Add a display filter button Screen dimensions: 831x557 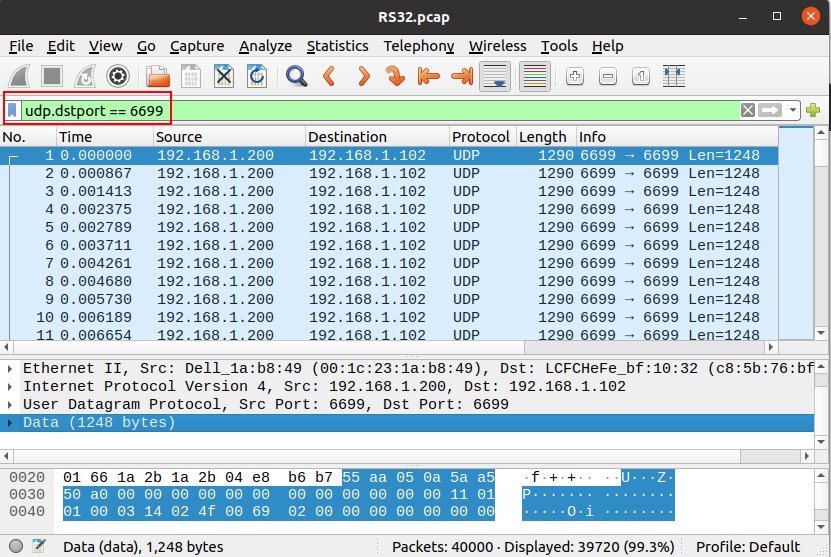813,110
